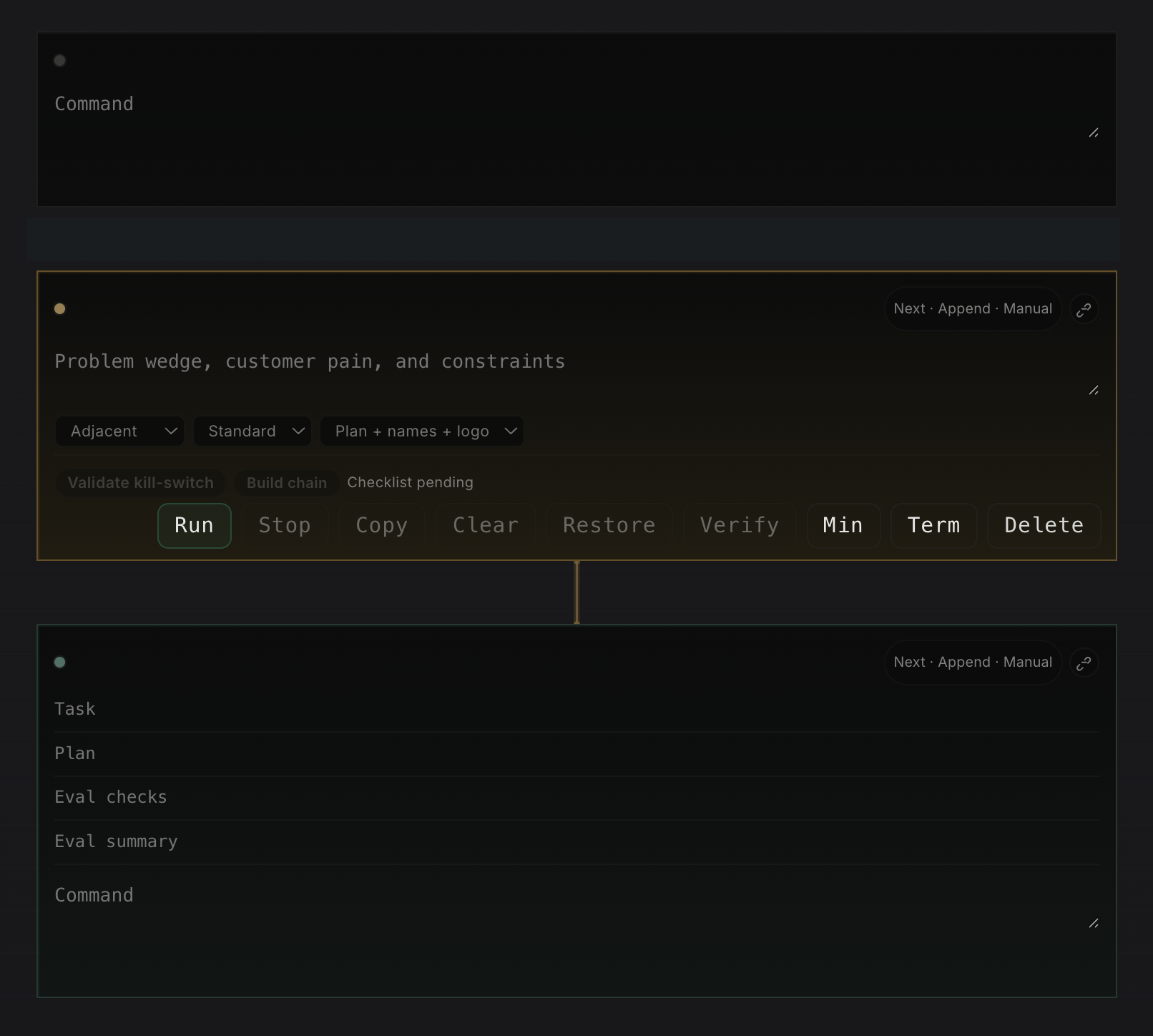This screenshot has width=1153, height=1036.
Task: Click resize handle of Problem wedge textarea
Action: 1093,391
